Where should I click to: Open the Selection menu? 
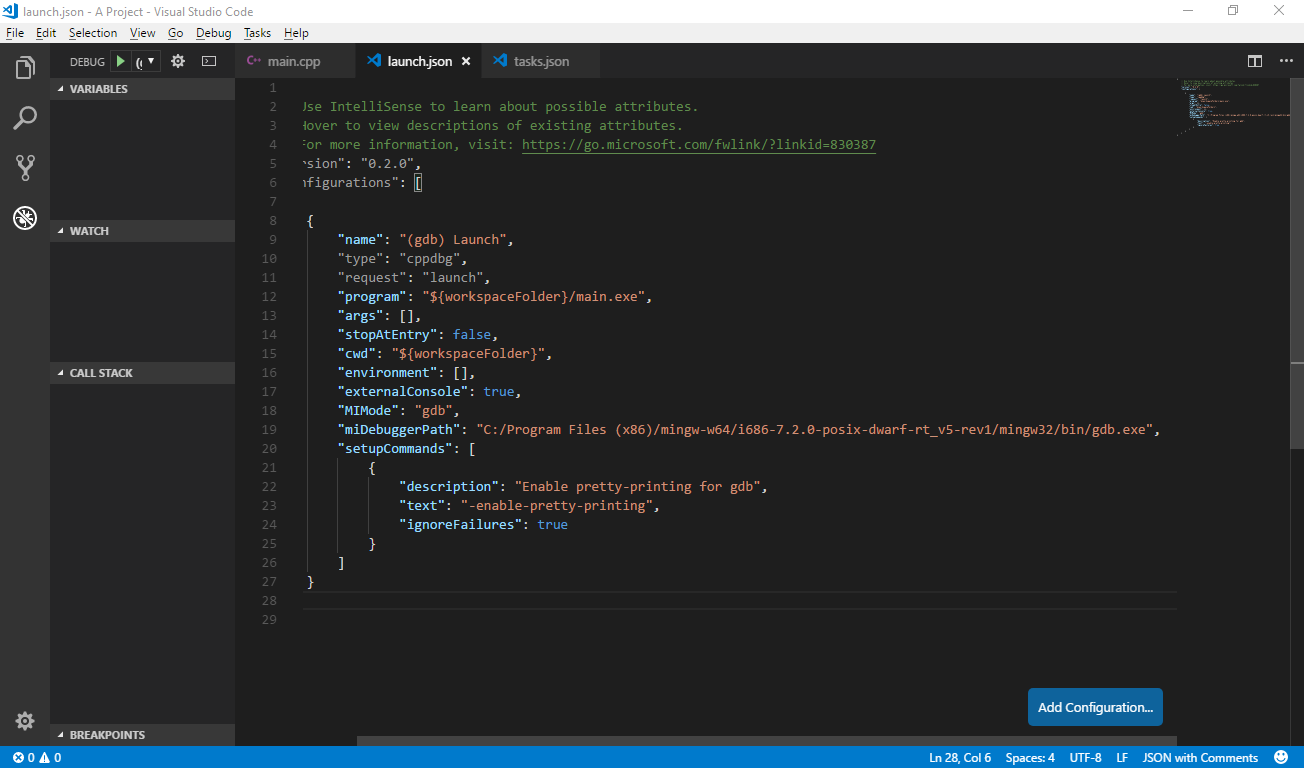click(93, 33)
